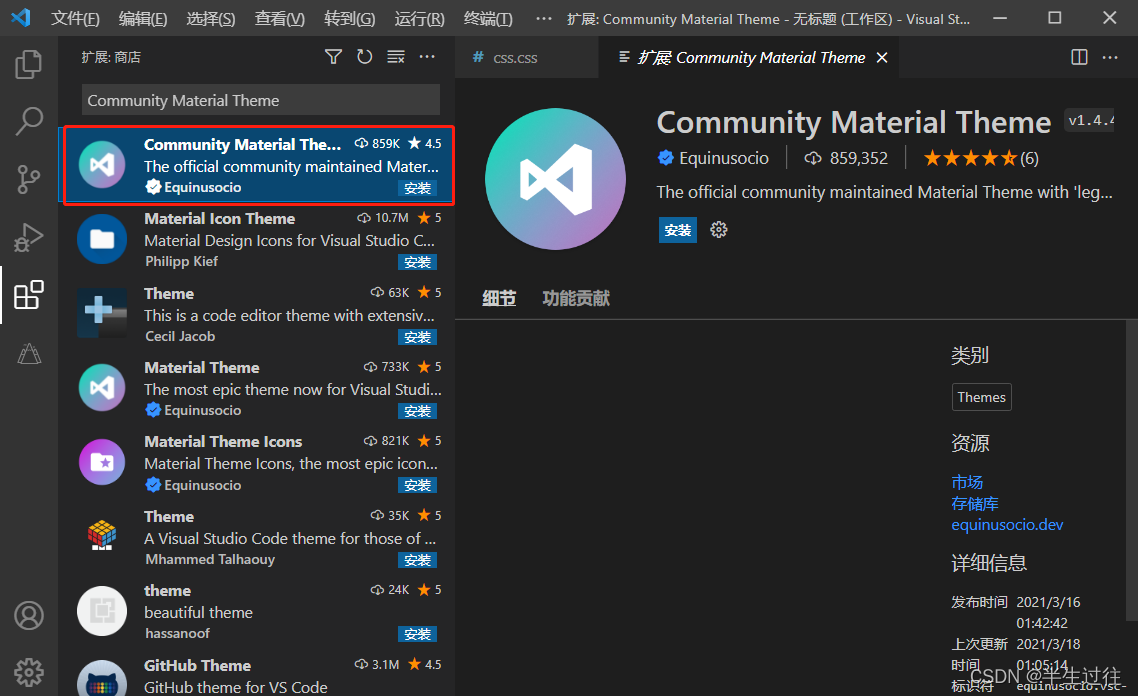Open the Search view in activity bar

click(29, 121)
